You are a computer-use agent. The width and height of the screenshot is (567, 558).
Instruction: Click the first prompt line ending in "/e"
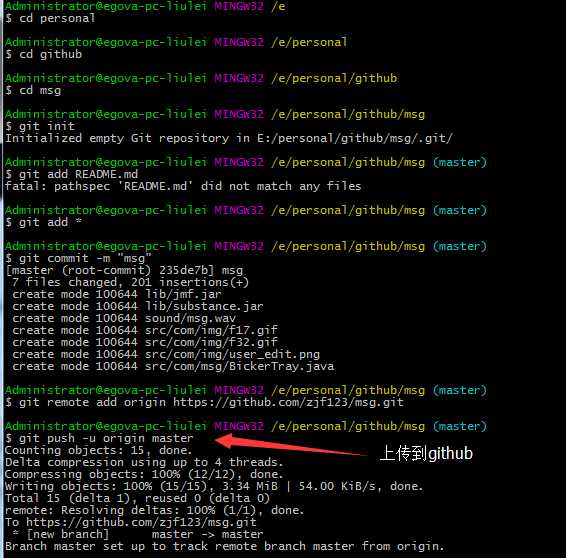pos(145,6)
